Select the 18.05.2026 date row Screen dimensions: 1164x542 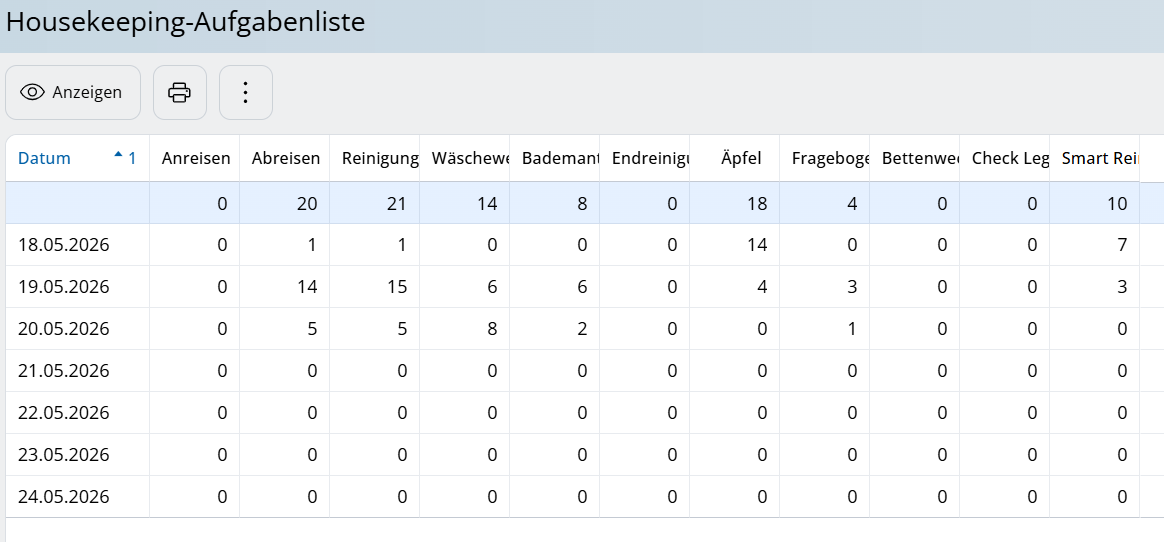tap(572, 245)
